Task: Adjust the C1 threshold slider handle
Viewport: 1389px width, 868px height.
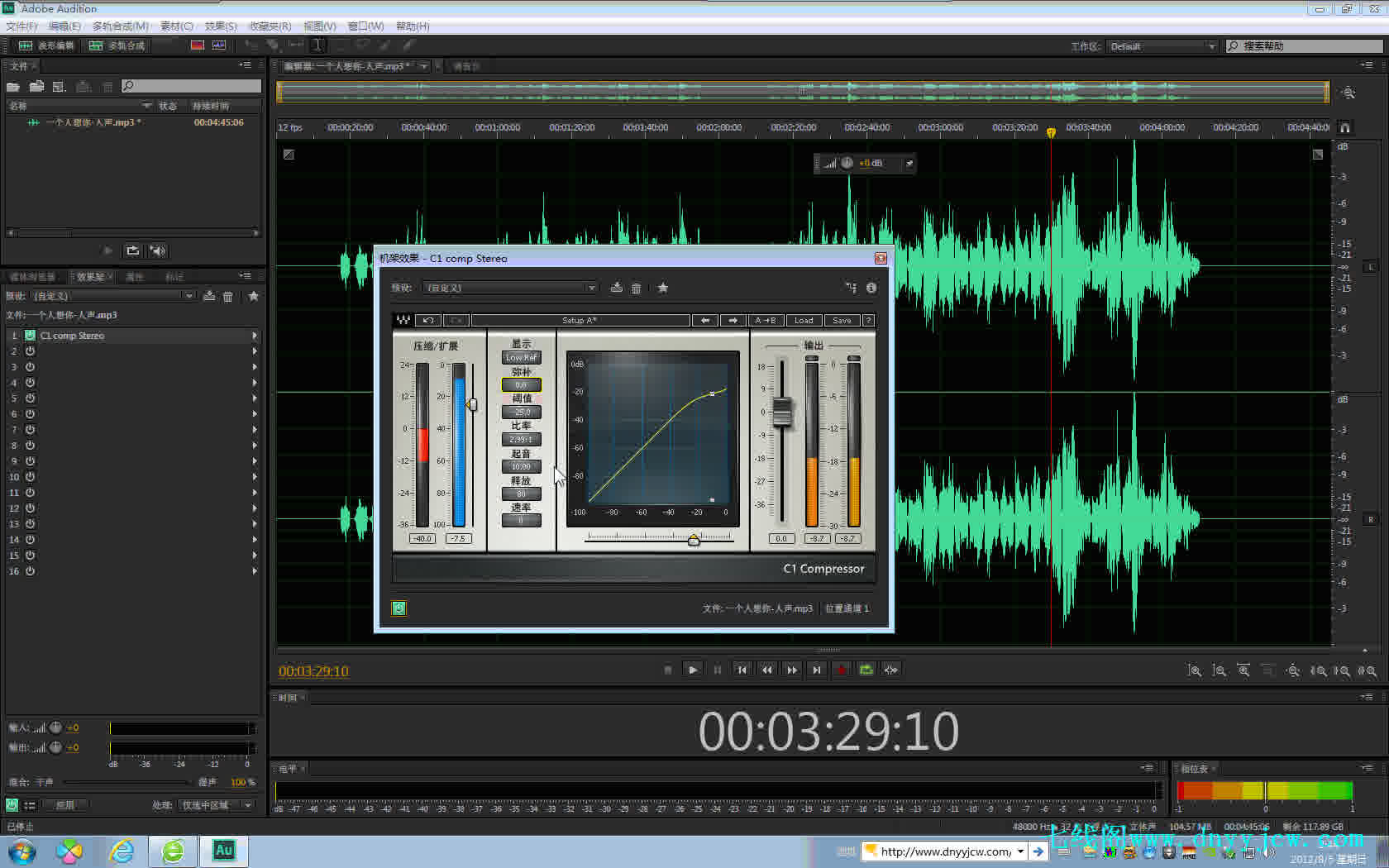Action: pyautogui.click(x=472, y=404)
